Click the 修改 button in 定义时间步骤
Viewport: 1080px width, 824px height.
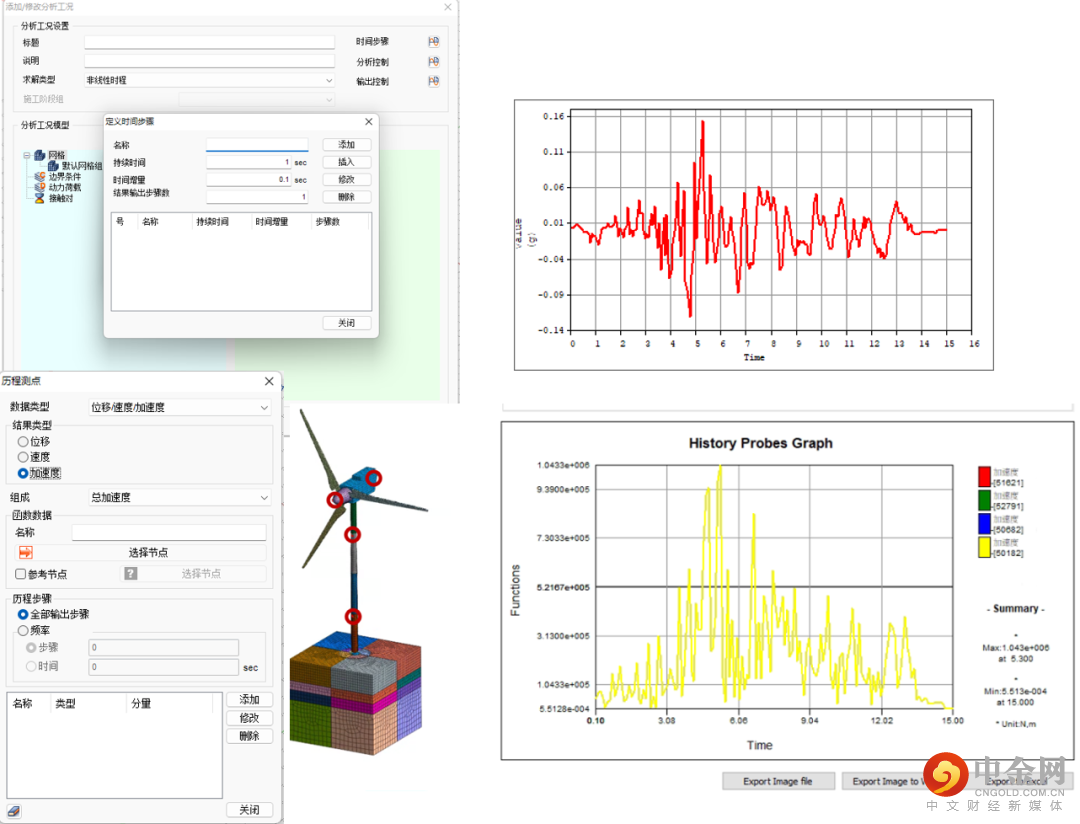click(x=346, y=179)
